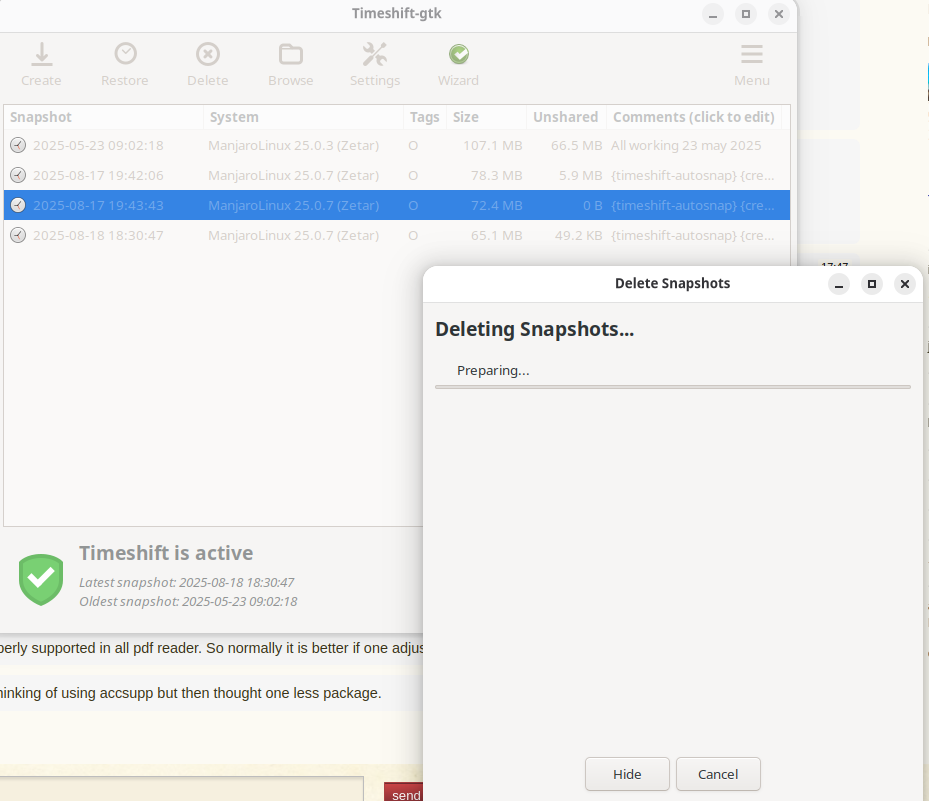Click the green shield status icon
The width and height of the screenshot is (929, 801).
pos(41,579)
